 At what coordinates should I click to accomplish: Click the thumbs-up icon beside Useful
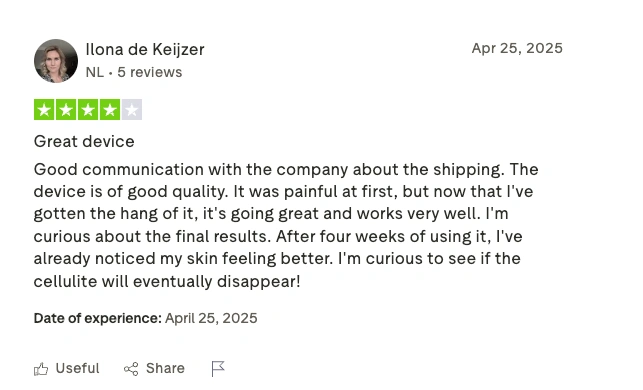[x=41, y=369]
